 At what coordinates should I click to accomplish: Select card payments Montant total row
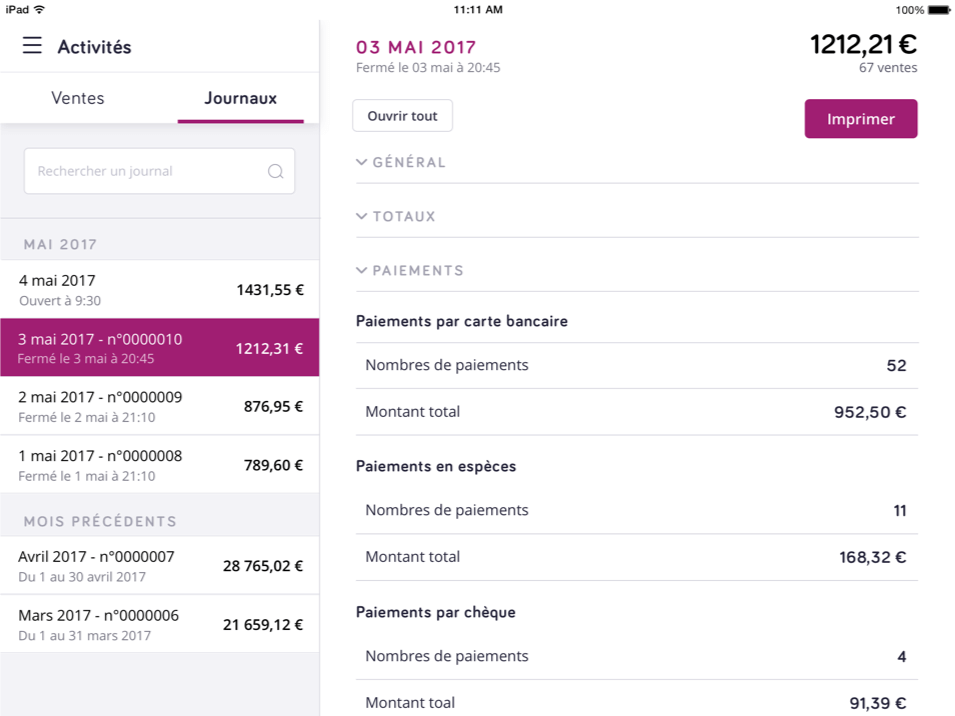(636, 412)
